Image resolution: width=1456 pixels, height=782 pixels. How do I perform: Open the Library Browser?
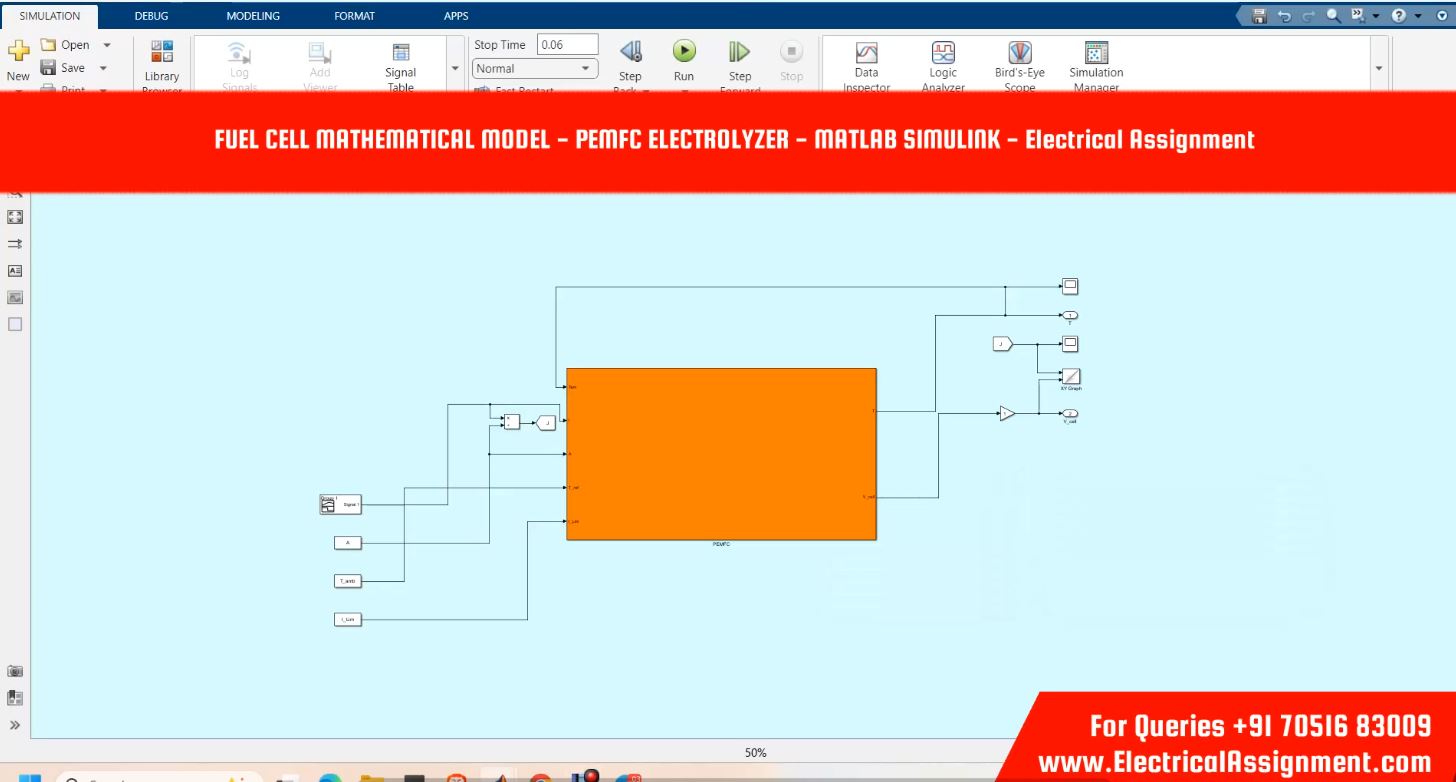coord(162,53)
